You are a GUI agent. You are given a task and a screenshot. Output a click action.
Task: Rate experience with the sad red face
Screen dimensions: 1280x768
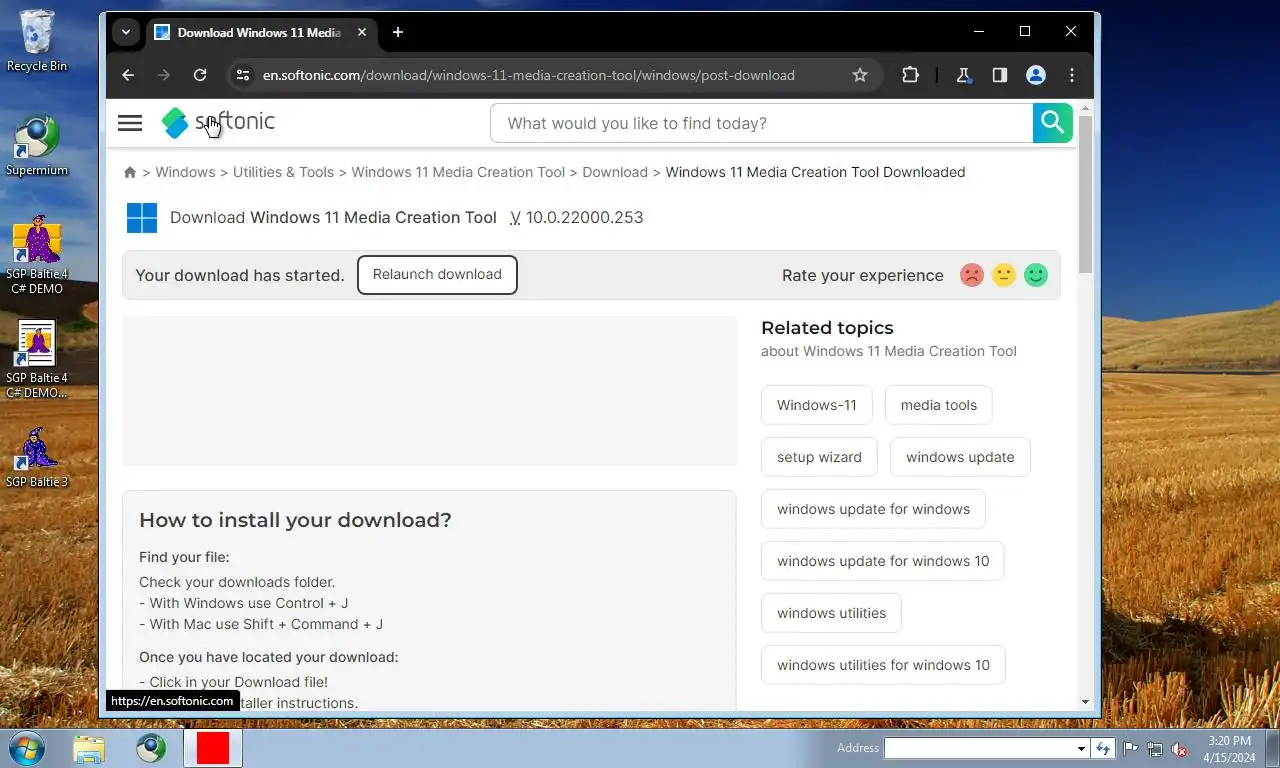click(x=972, y=275)
